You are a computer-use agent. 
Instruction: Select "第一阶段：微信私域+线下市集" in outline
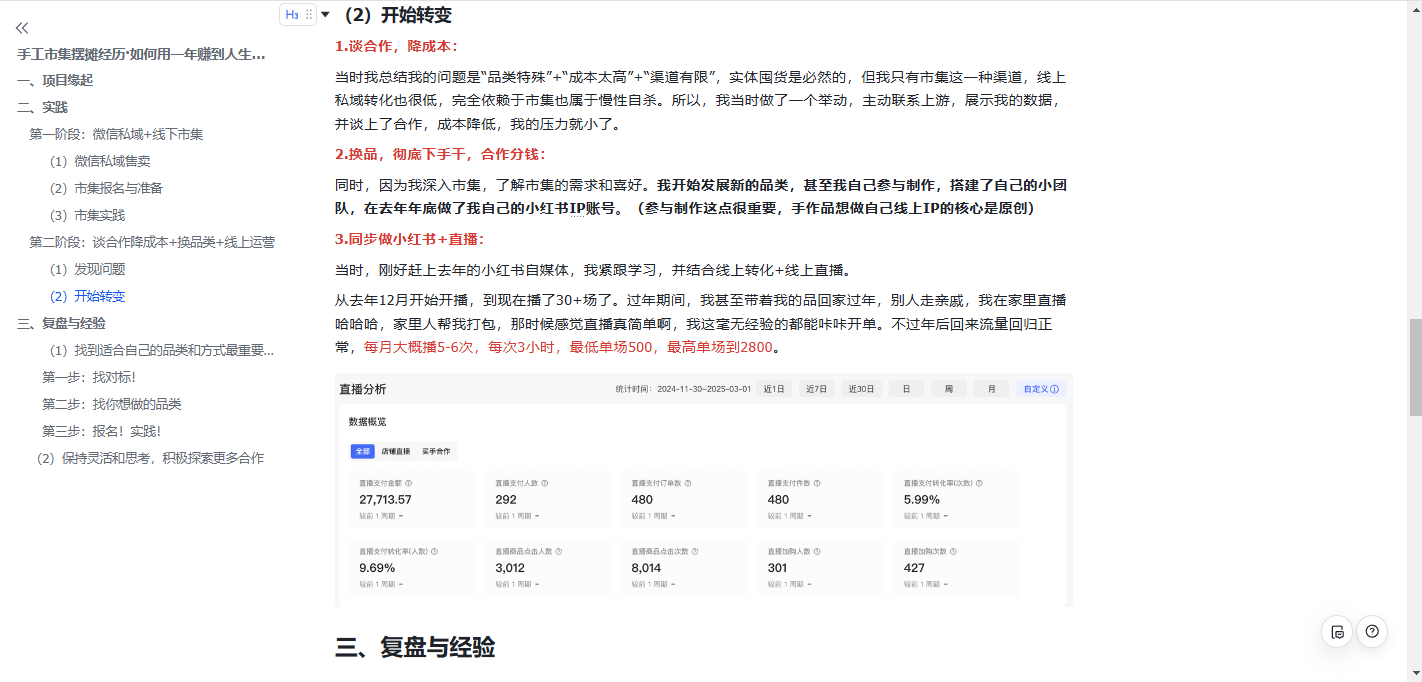click(x=116, y=134)
